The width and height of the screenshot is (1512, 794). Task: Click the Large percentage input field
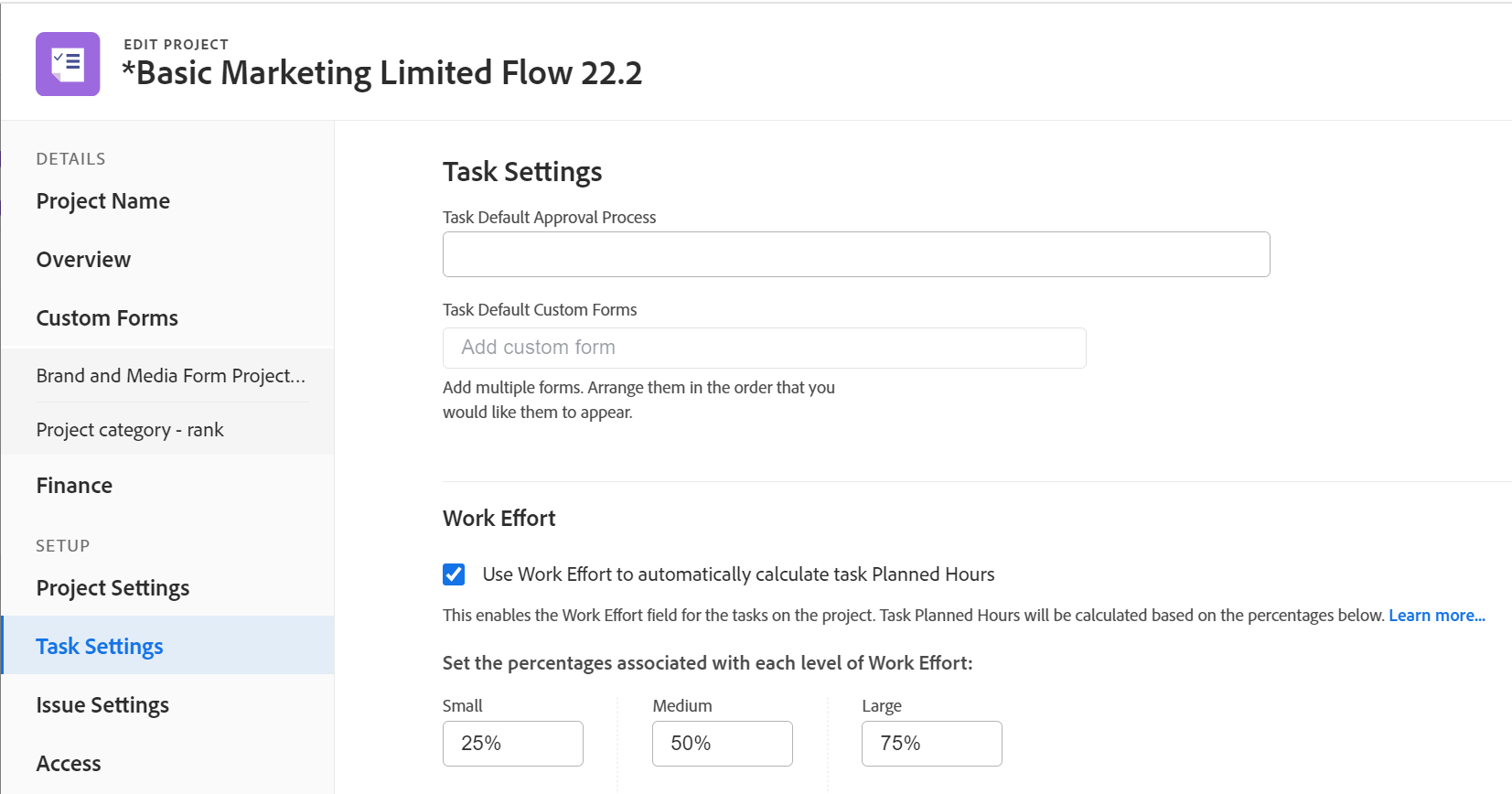(931, 744)
